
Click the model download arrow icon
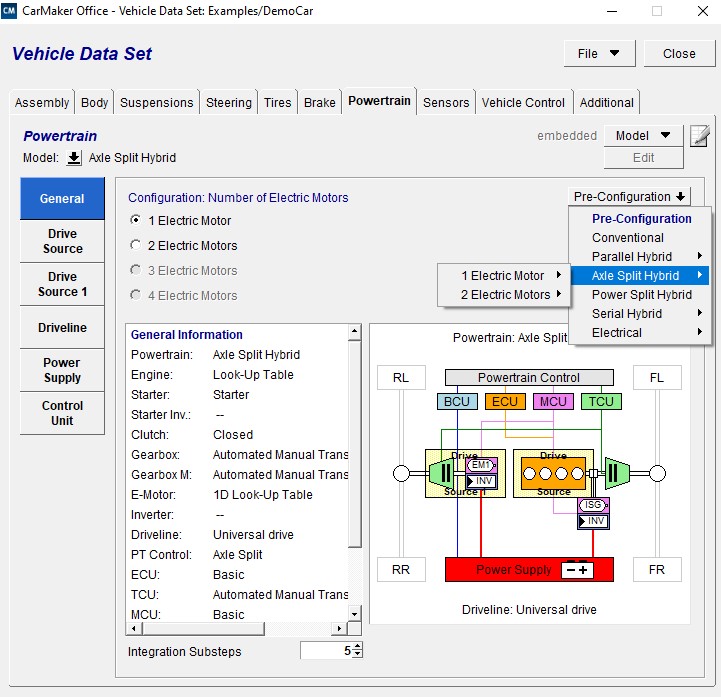click(x=74, y=158)
